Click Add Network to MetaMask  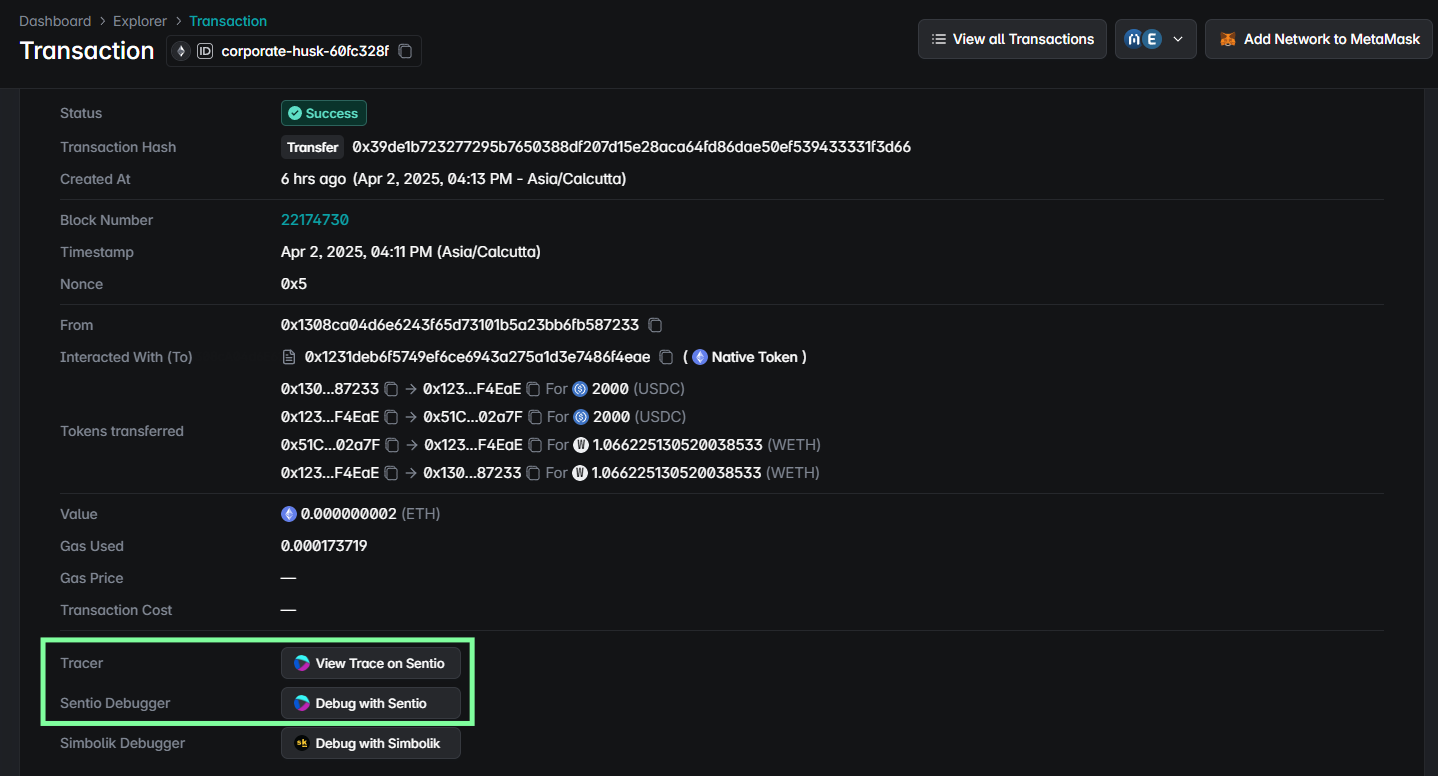[1318, 39]
